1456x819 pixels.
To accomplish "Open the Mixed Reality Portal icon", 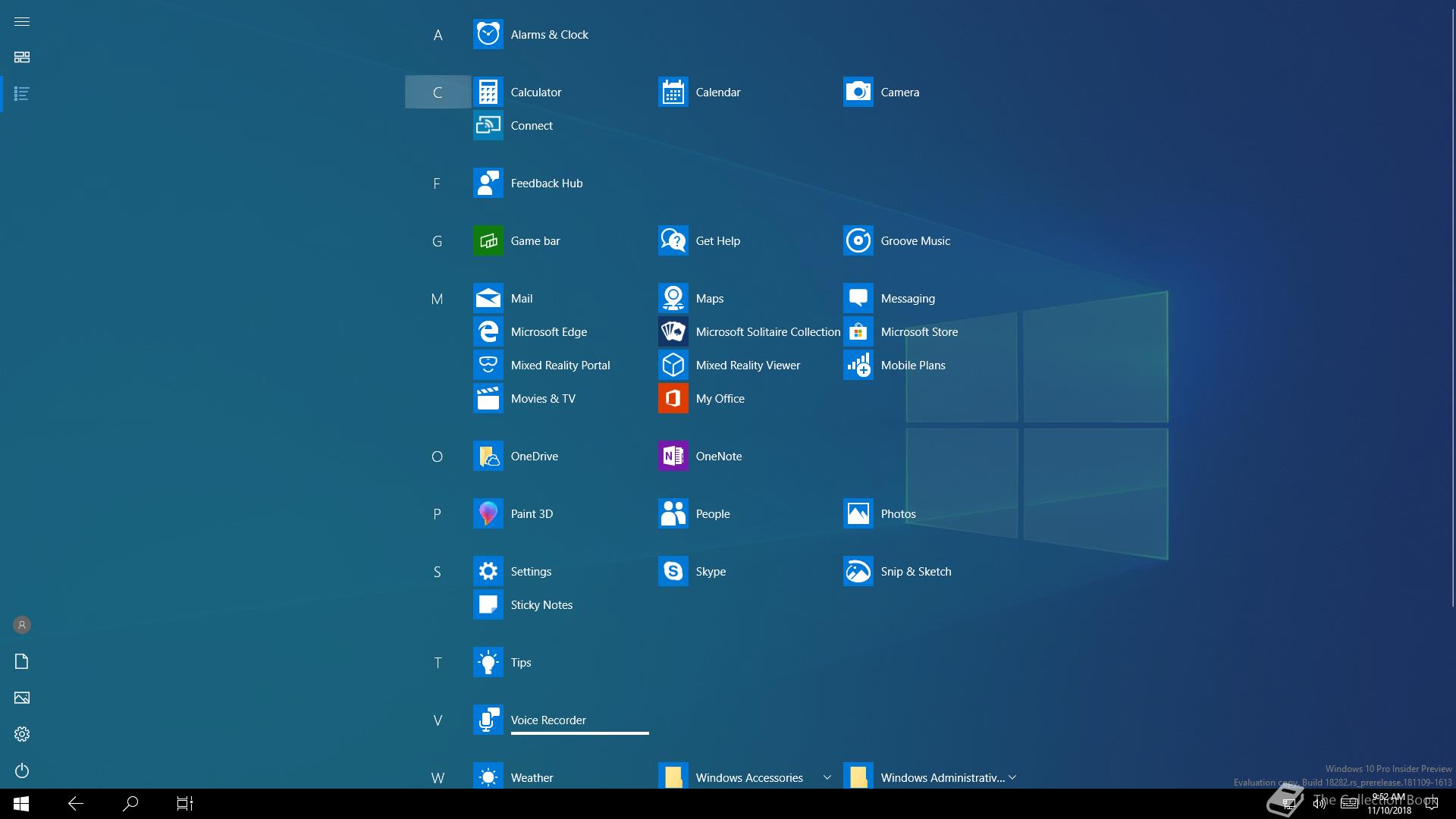I will tap(488, 366).
